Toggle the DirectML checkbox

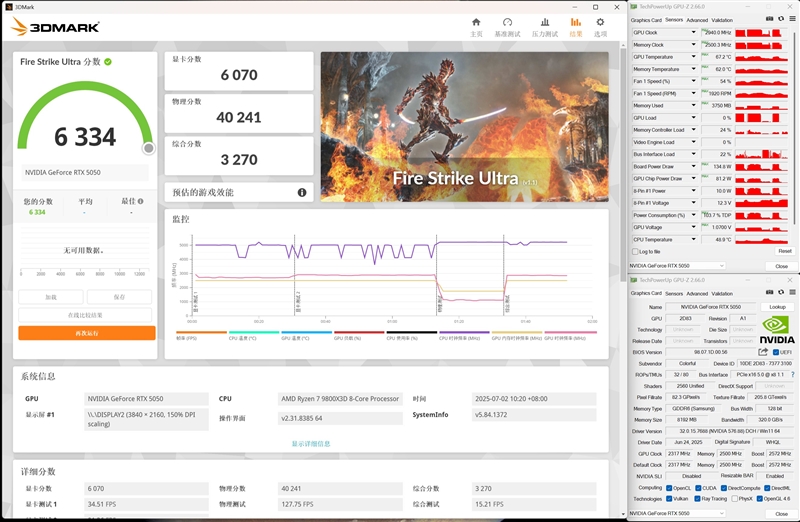[x=767, y=488]
